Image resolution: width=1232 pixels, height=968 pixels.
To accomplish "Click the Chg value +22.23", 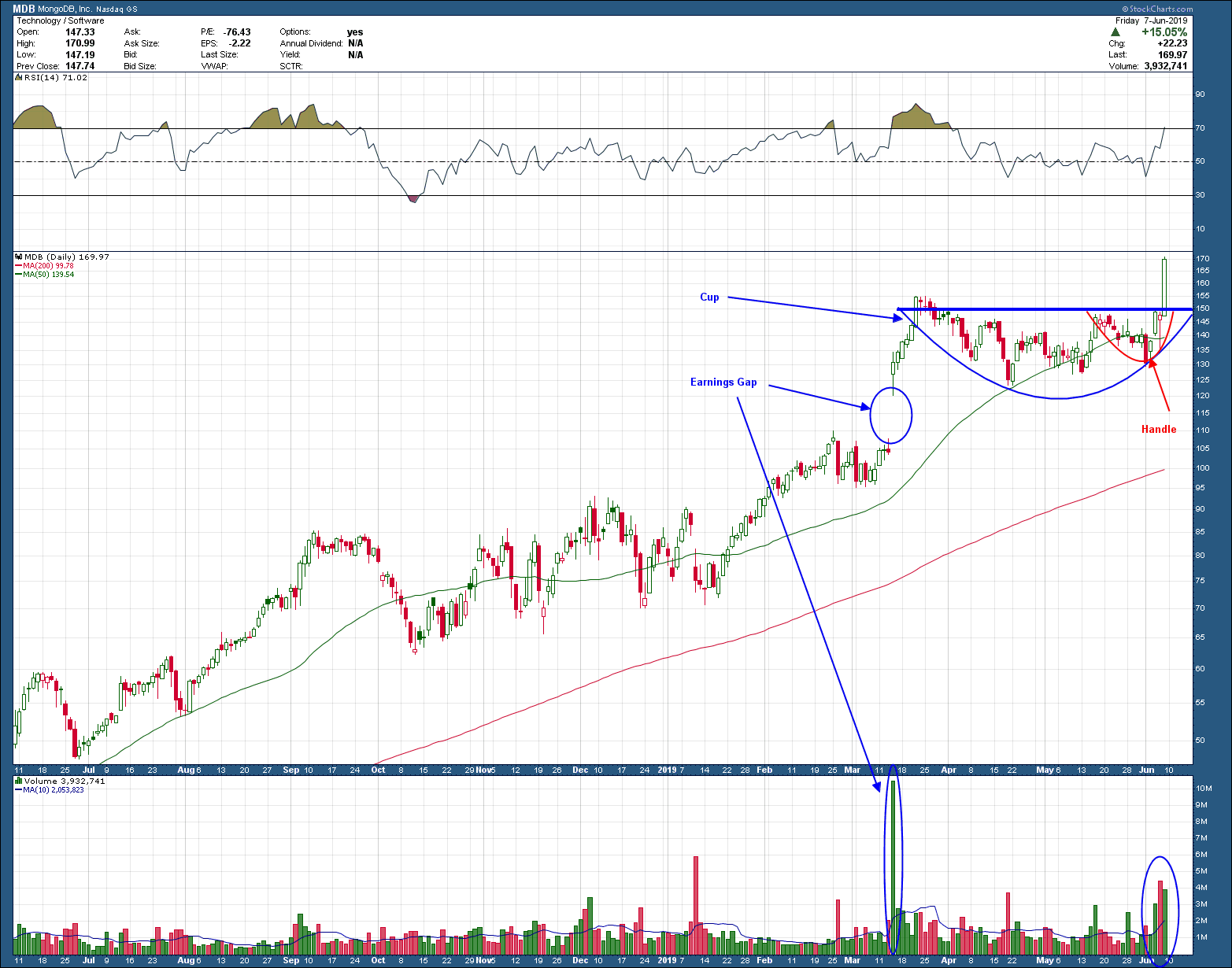I will (x=1173, y=43).
